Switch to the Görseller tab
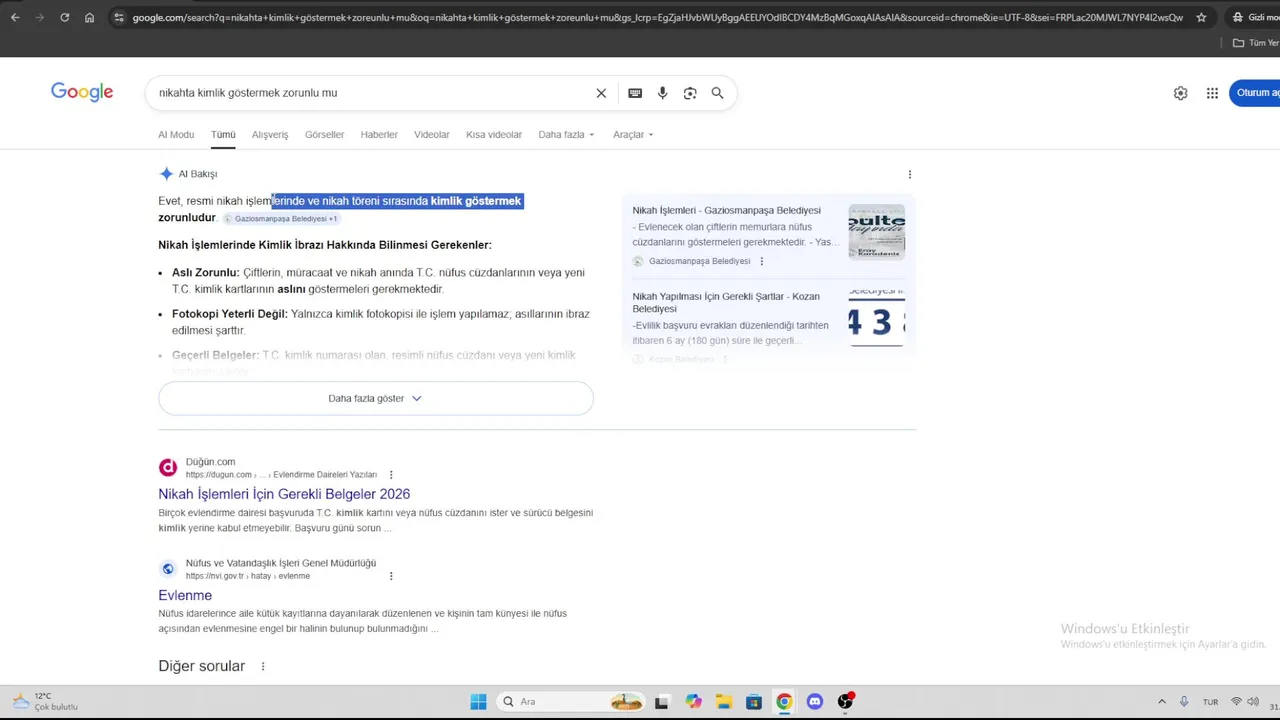1280x720 pixels. (325, 134)
